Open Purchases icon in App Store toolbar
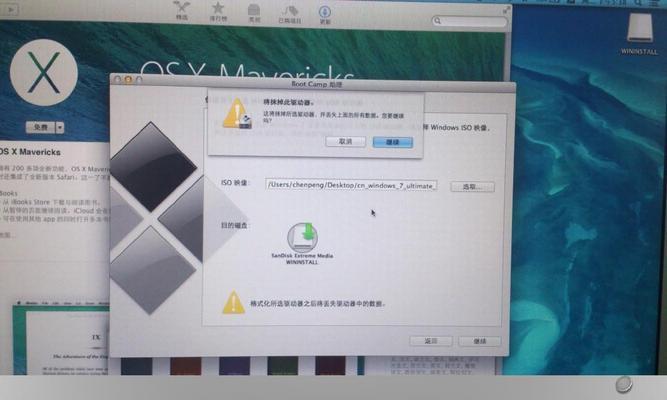The image size is (667, 400). (x=290, y=14)
